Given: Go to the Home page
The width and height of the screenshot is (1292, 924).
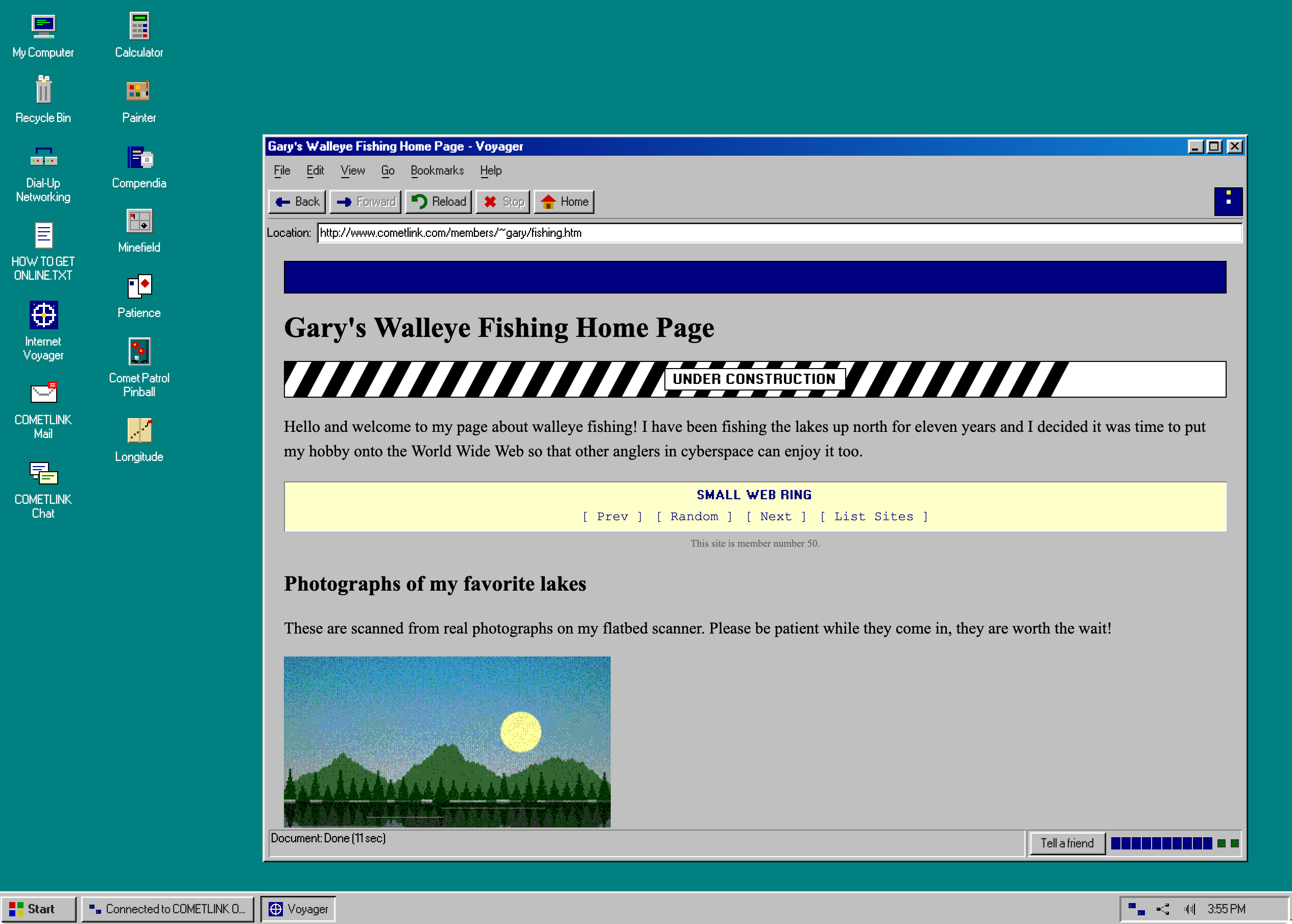Looking at the screenshot, I should [564, 202].
